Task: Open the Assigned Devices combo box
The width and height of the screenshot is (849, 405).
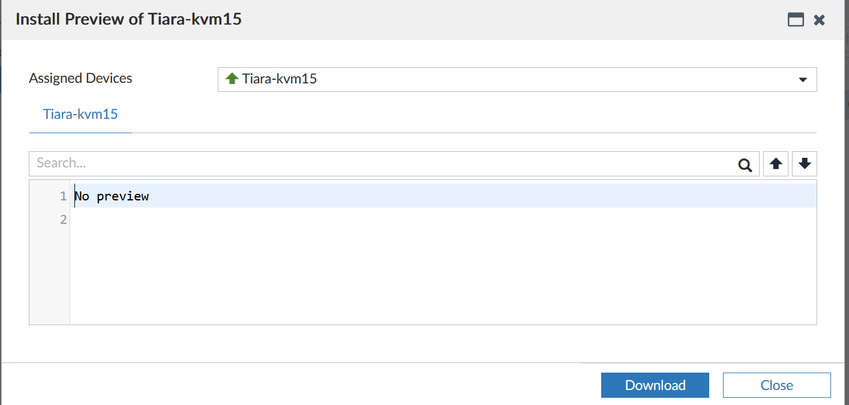Action: 516,79
